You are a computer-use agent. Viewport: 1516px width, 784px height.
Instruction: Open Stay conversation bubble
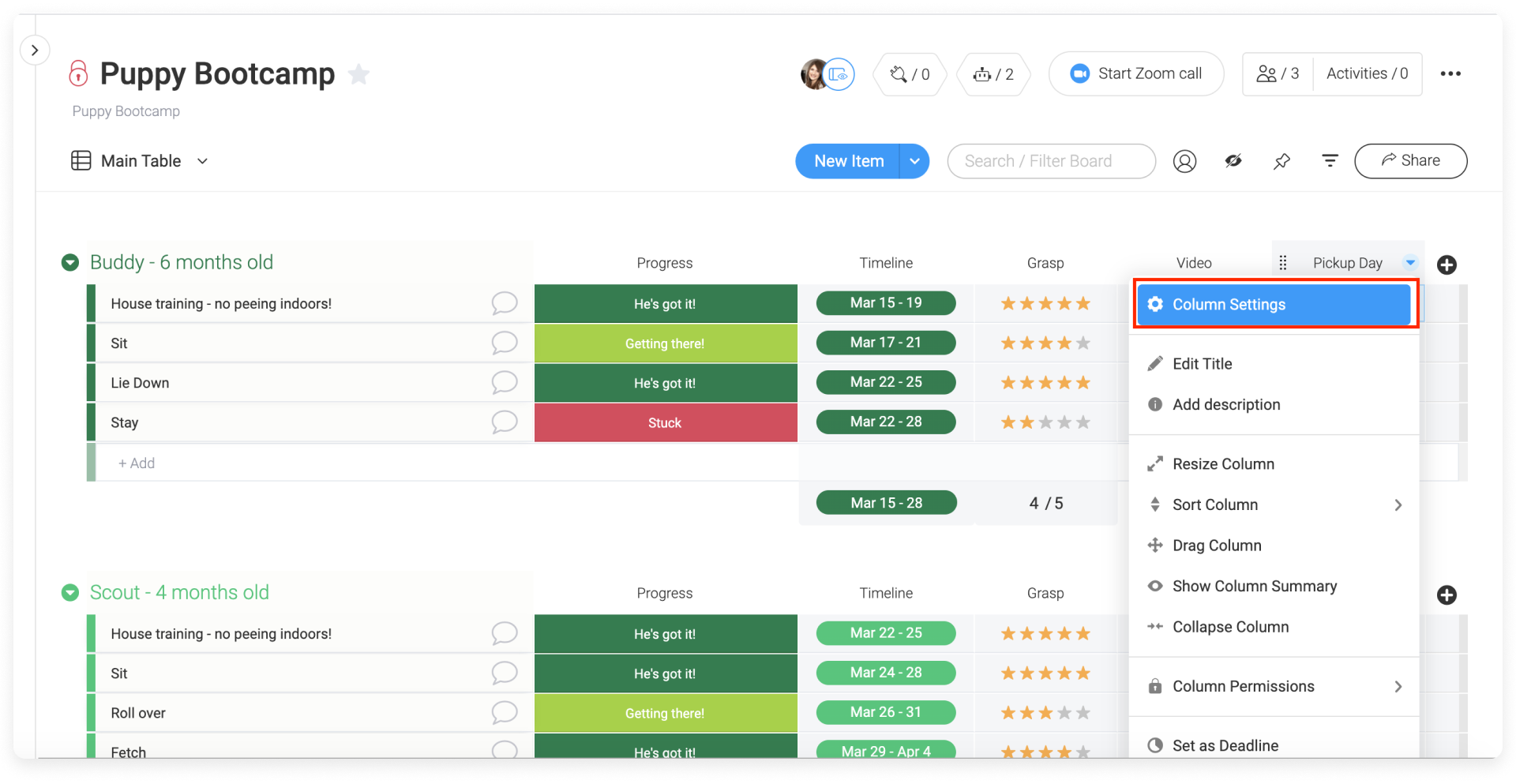click(x=504, y=422)
